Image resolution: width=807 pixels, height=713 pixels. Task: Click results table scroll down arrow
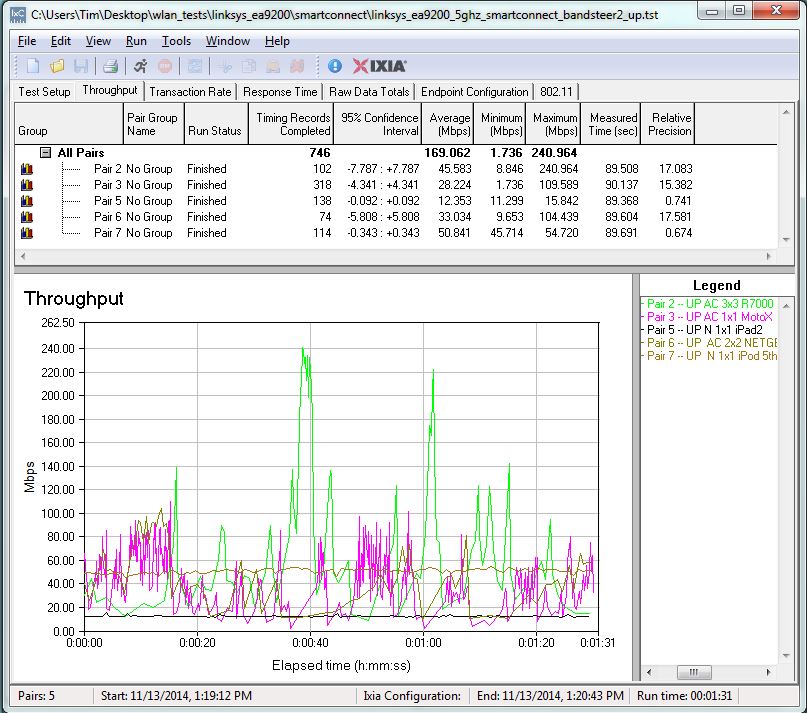786,240
